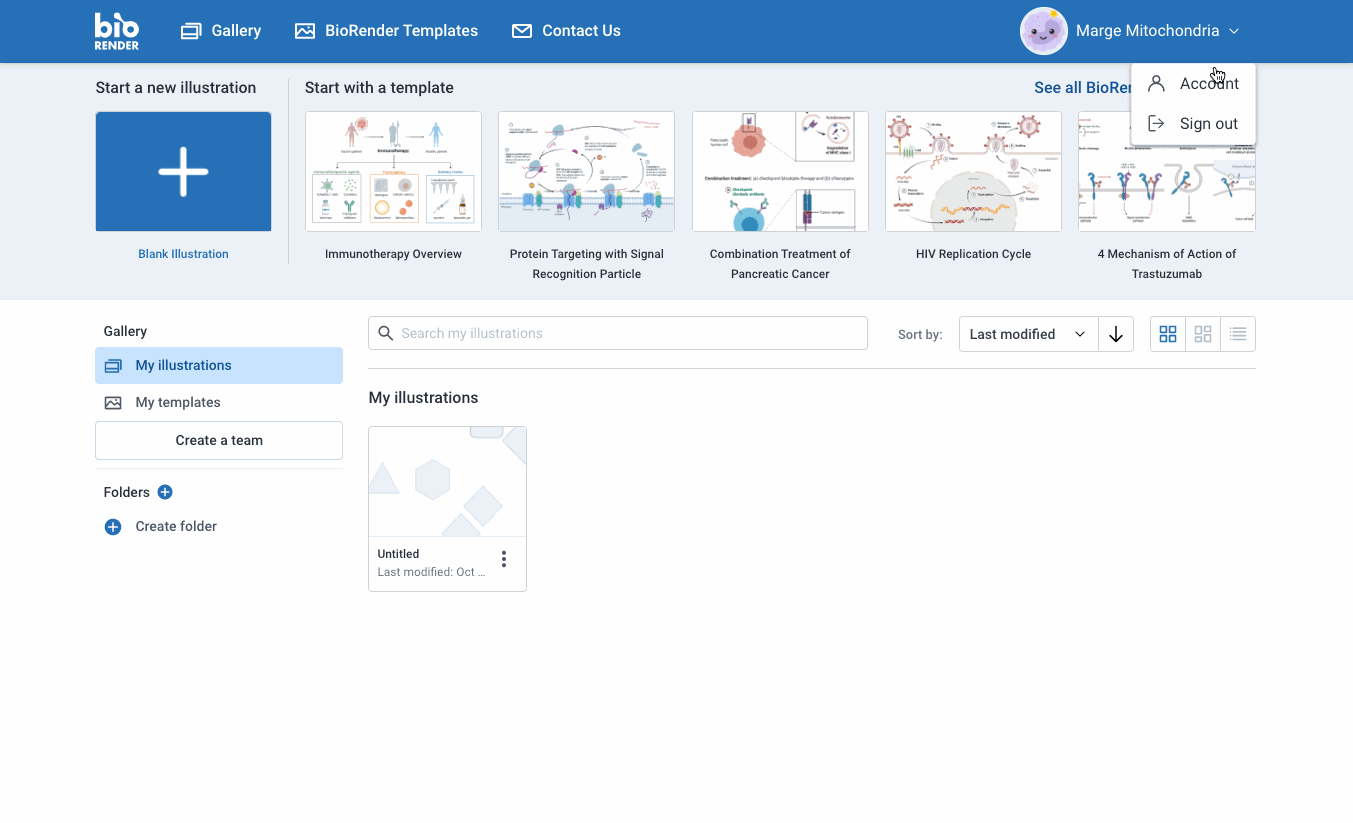Open BioRender Templates in the navigation
Image resolution: width=1353 pixels, height=823 pixels.
(387, 31)
